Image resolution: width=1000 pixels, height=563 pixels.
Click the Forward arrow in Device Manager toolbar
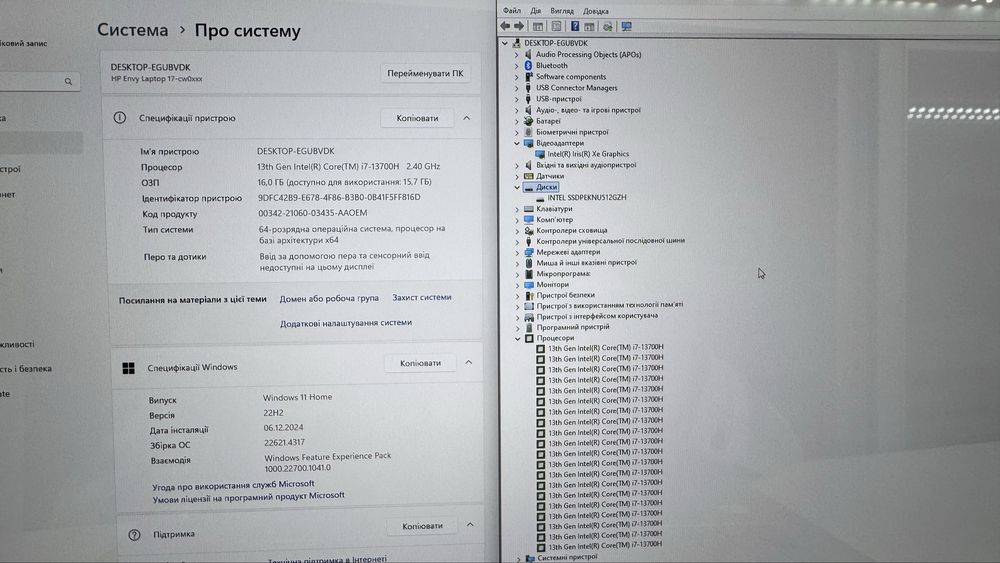click(x=519, y=26)
